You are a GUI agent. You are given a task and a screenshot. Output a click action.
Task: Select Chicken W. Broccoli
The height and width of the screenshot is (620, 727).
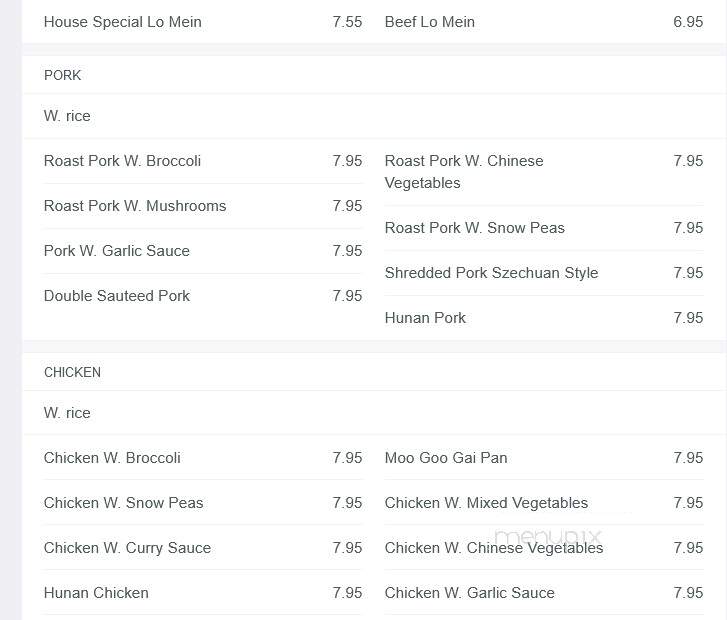coord(112,458)
